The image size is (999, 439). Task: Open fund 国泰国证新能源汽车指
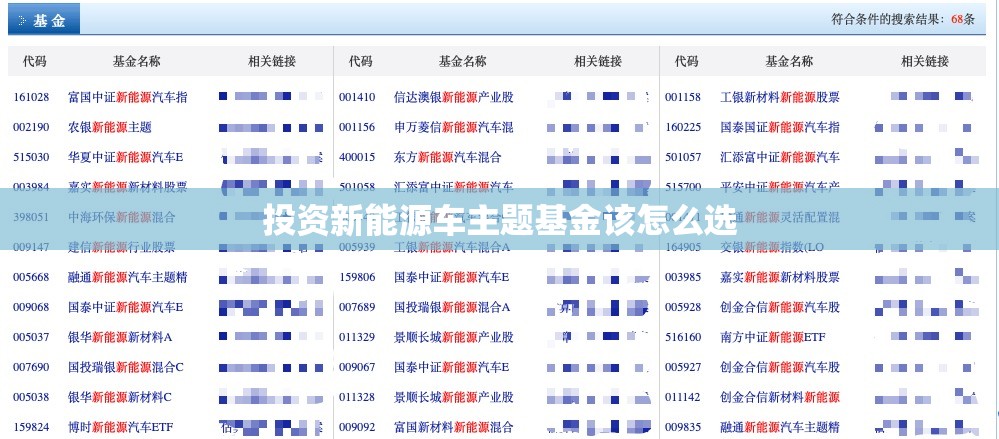780,127
